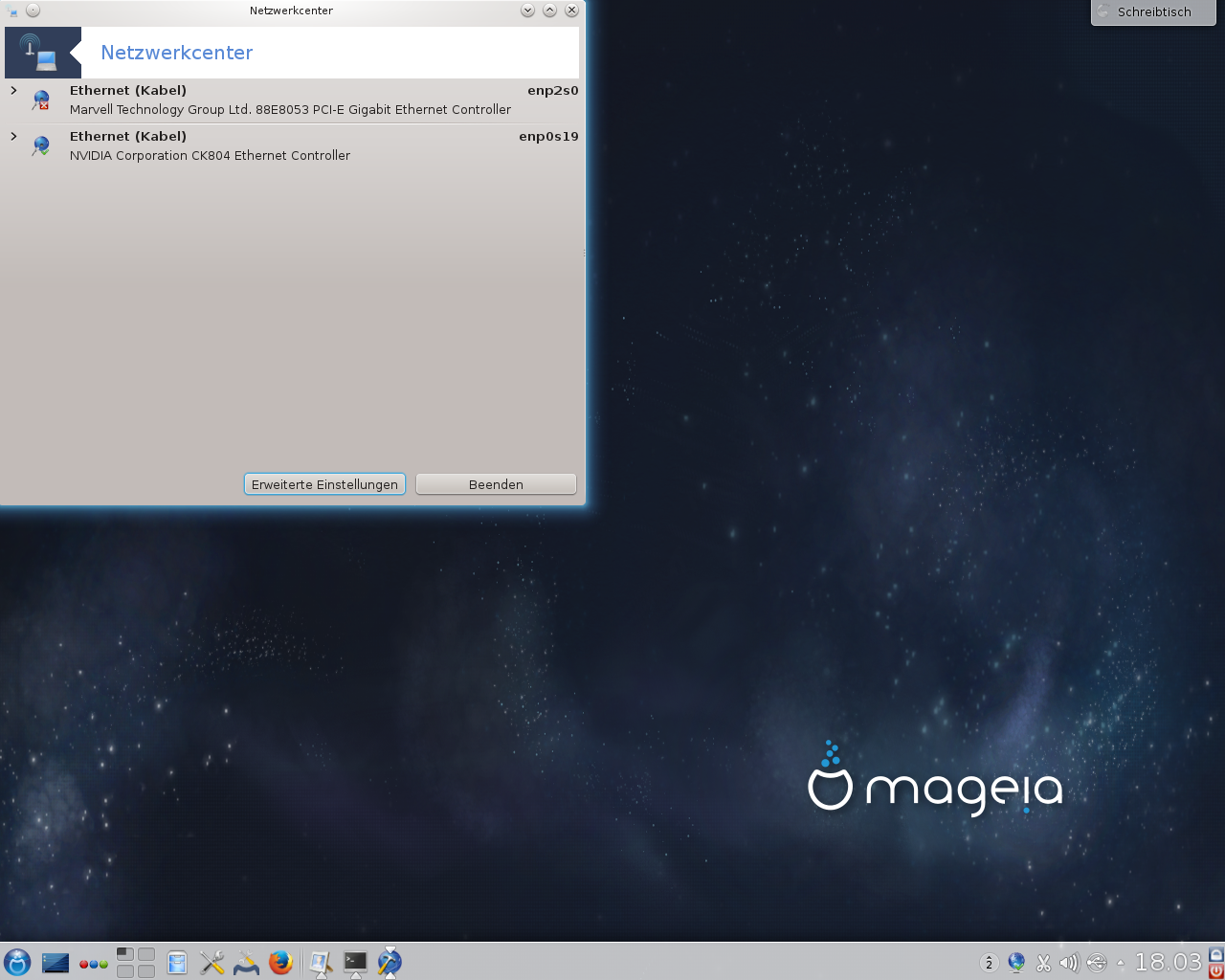Click the network globe tray icon
Viewport: 1225px width, 980px height.
tap(1016, 963)
